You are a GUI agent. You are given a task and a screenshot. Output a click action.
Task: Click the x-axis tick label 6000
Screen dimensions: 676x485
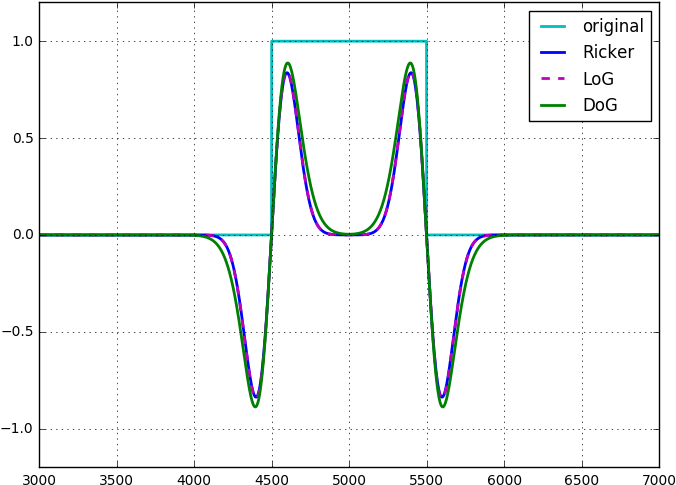click(x=505, y=479)
